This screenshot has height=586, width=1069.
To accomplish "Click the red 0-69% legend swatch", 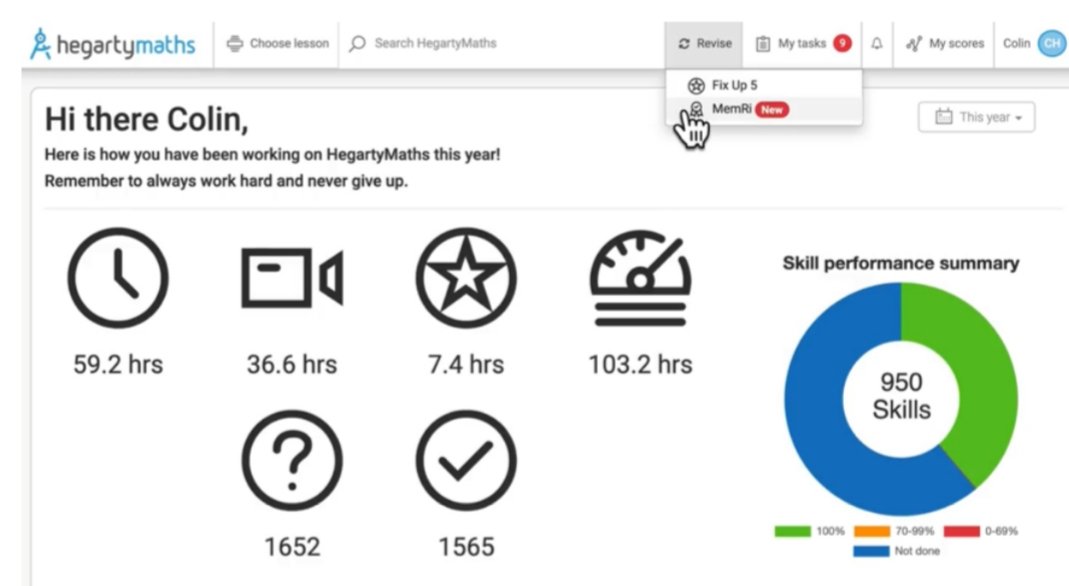I will (962, 531).
